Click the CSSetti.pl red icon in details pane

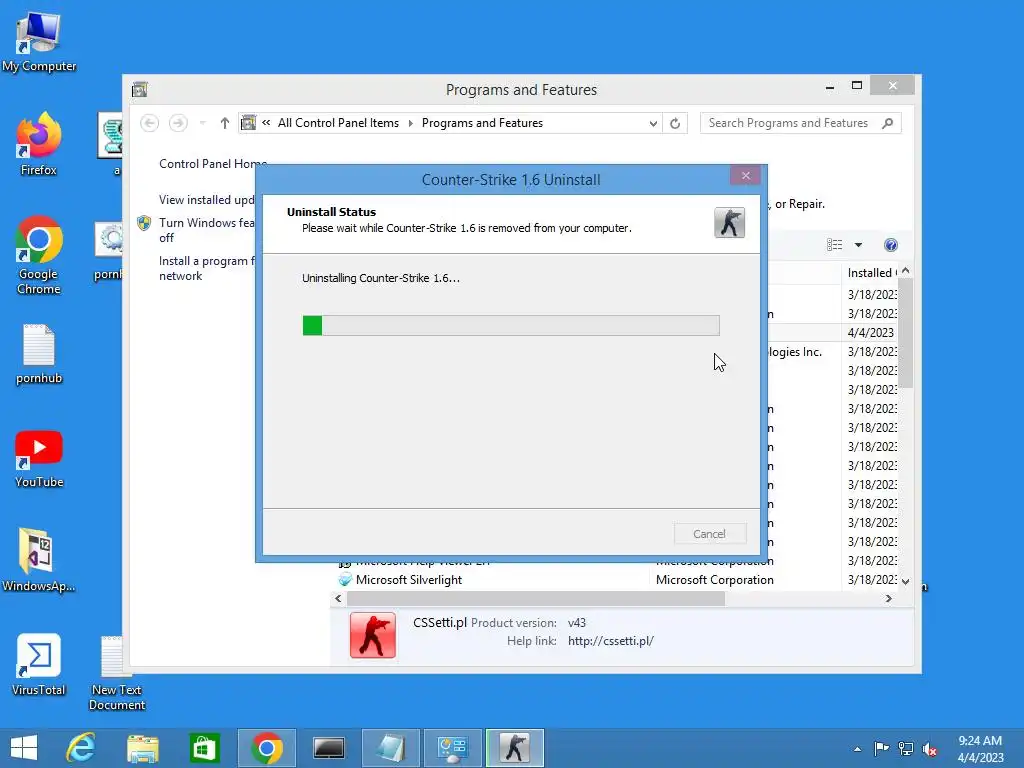[373, 635]
